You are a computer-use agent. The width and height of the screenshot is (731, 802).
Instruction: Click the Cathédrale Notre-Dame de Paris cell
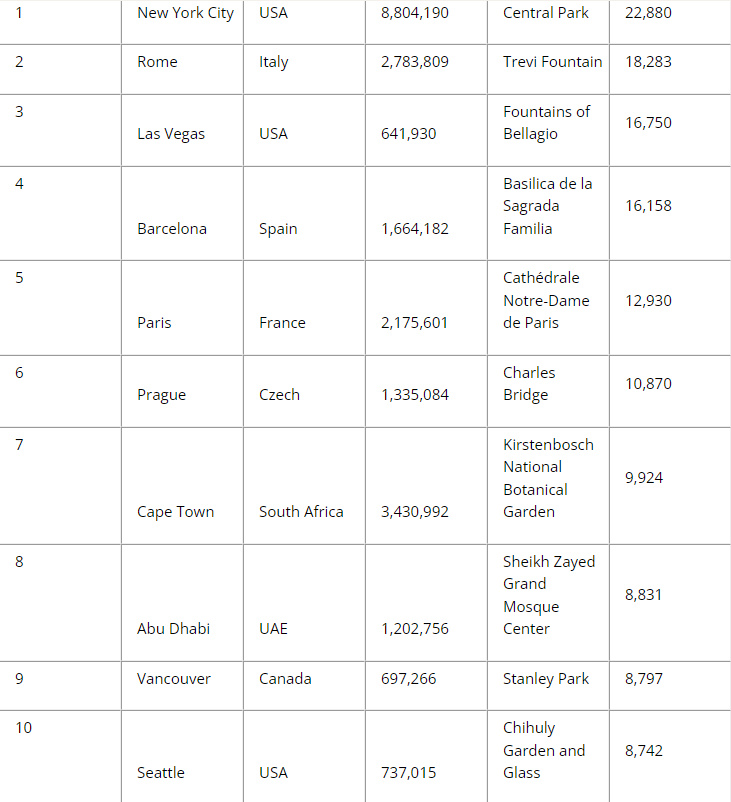(546, 300)
